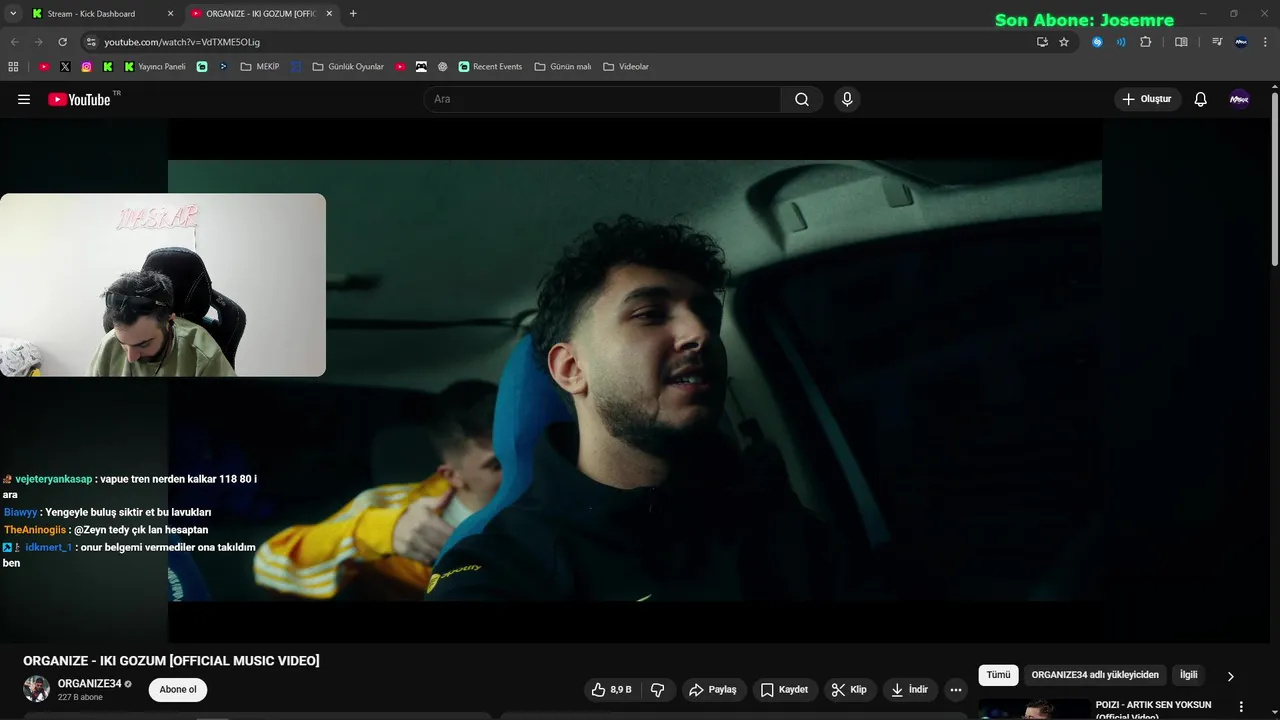The image size is (1280, 720).
Task: Reload the page
Action: [x=62, y=42]
